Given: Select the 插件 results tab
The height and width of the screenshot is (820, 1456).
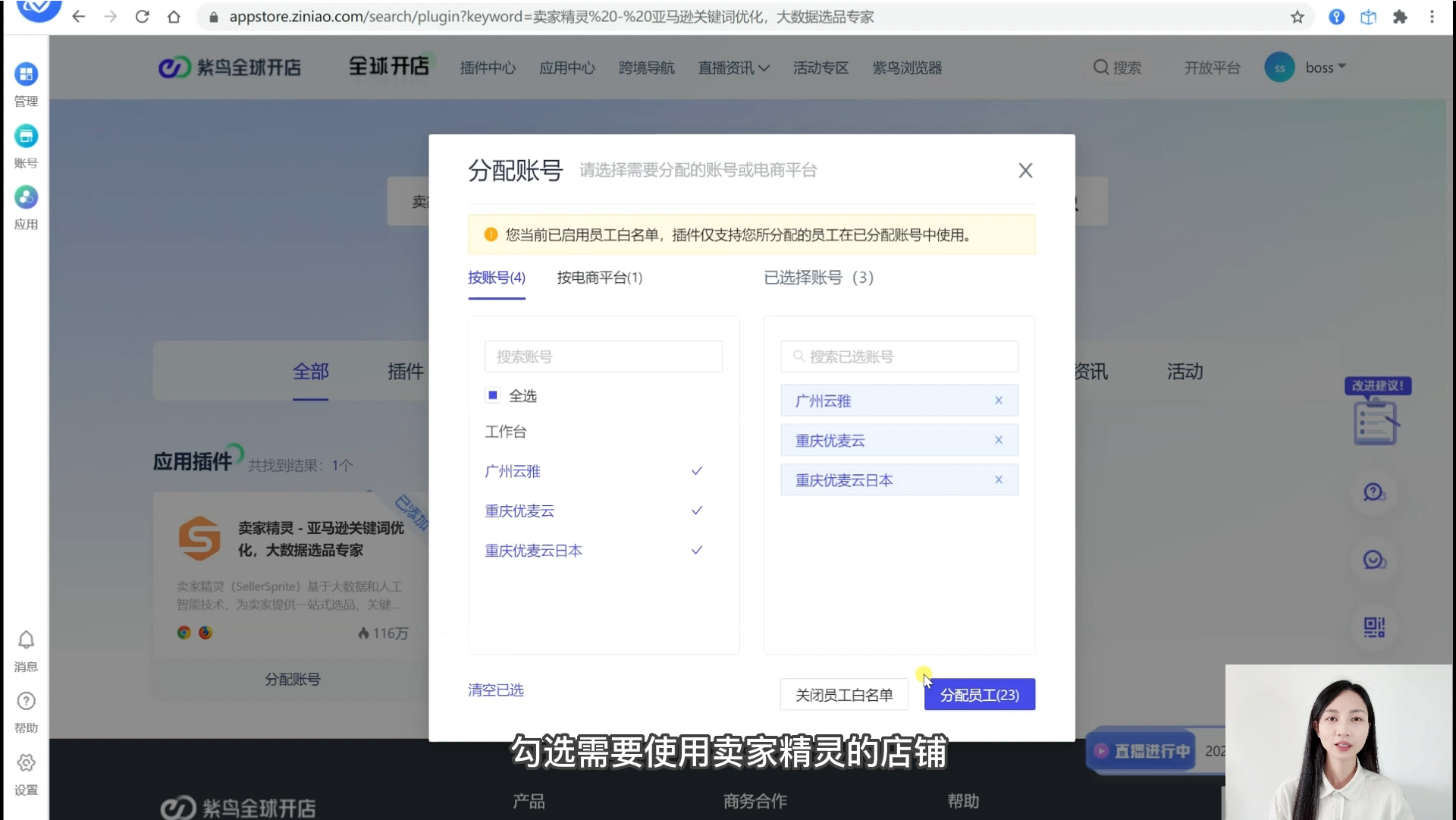Looking at the screenshot, I should tap(406, 372).
